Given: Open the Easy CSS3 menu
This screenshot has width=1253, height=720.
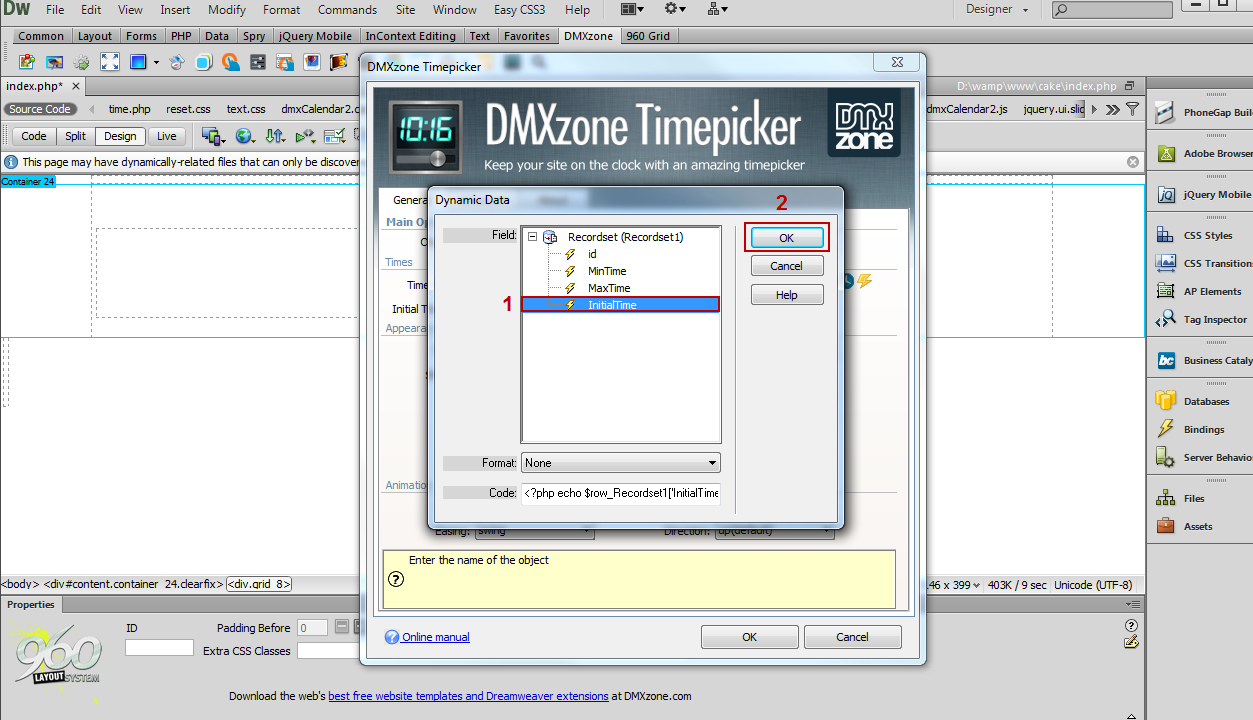Looking at the screenshot, I should [520, 9].
